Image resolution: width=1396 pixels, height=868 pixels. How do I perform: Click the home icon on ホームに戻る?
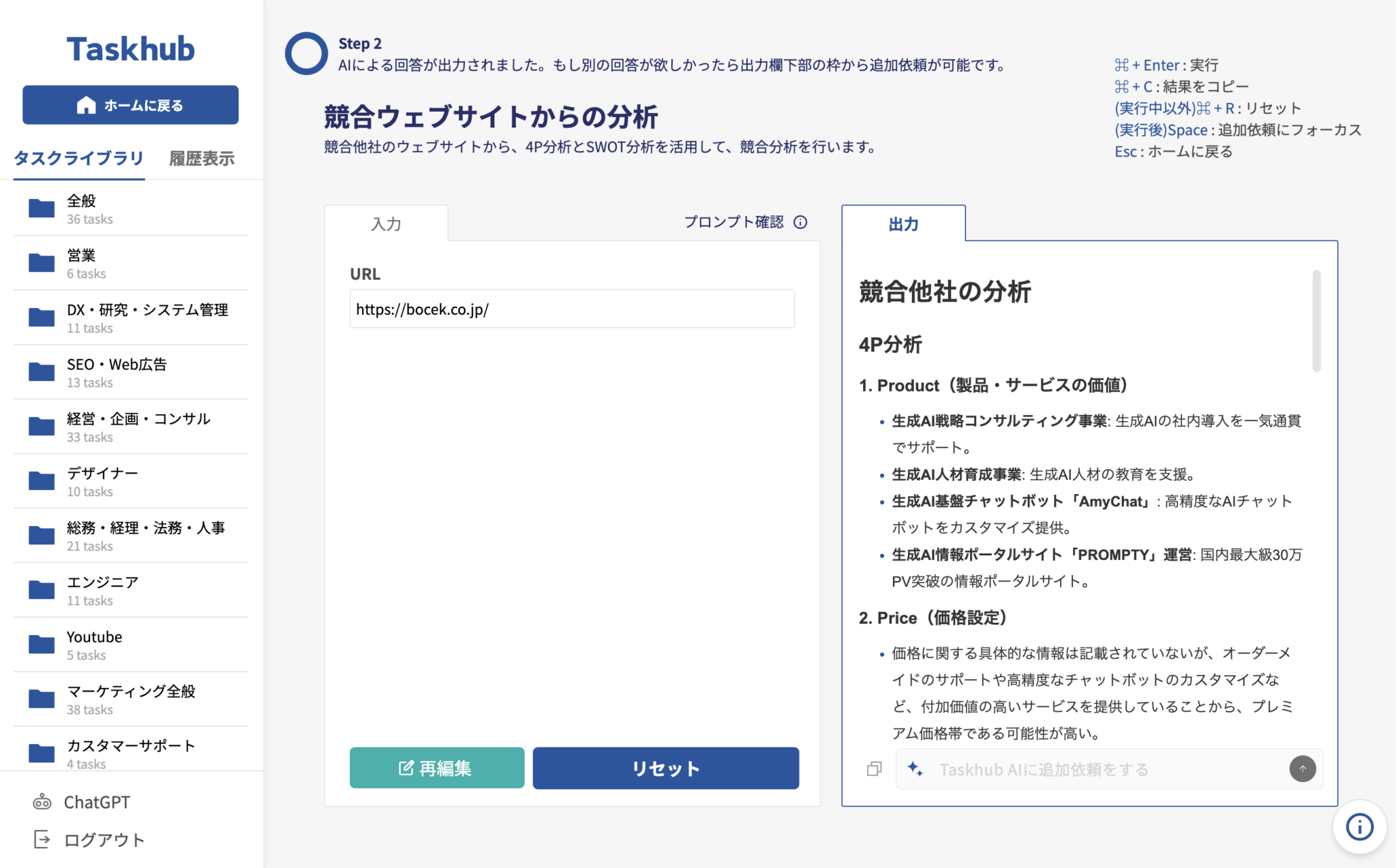click(87, 104)
